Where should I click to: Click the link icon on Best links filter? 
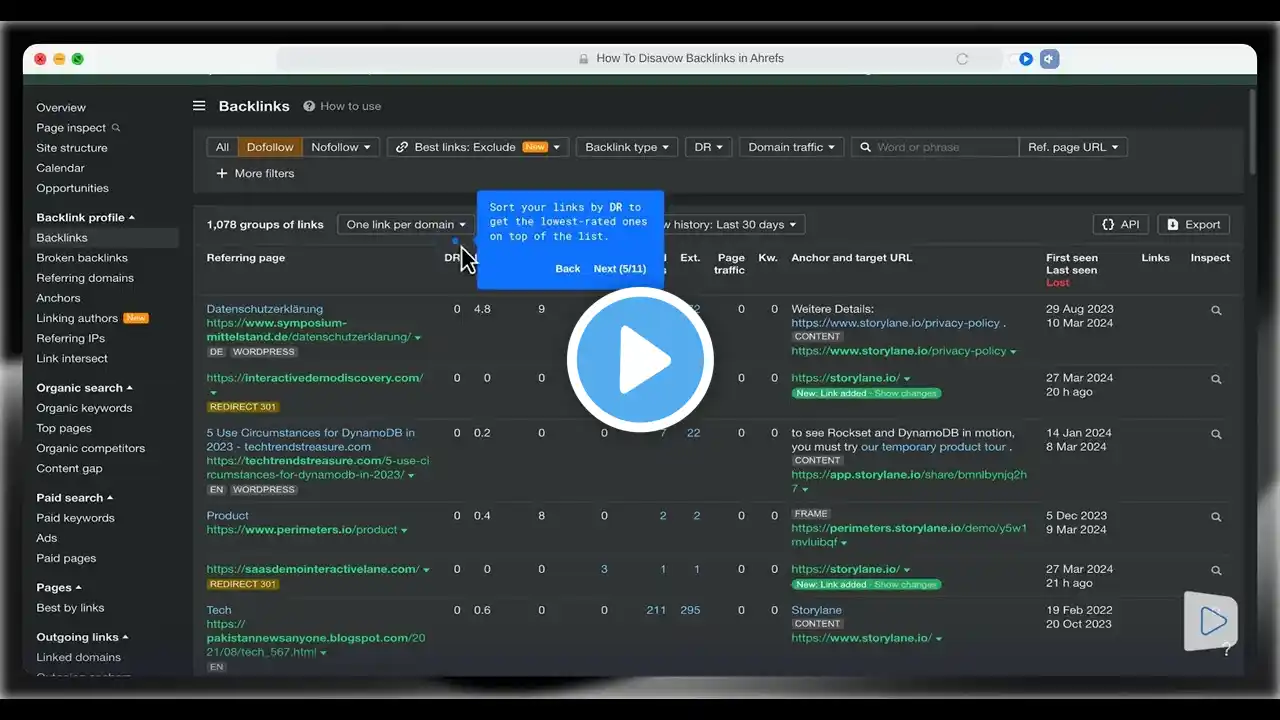402,147
